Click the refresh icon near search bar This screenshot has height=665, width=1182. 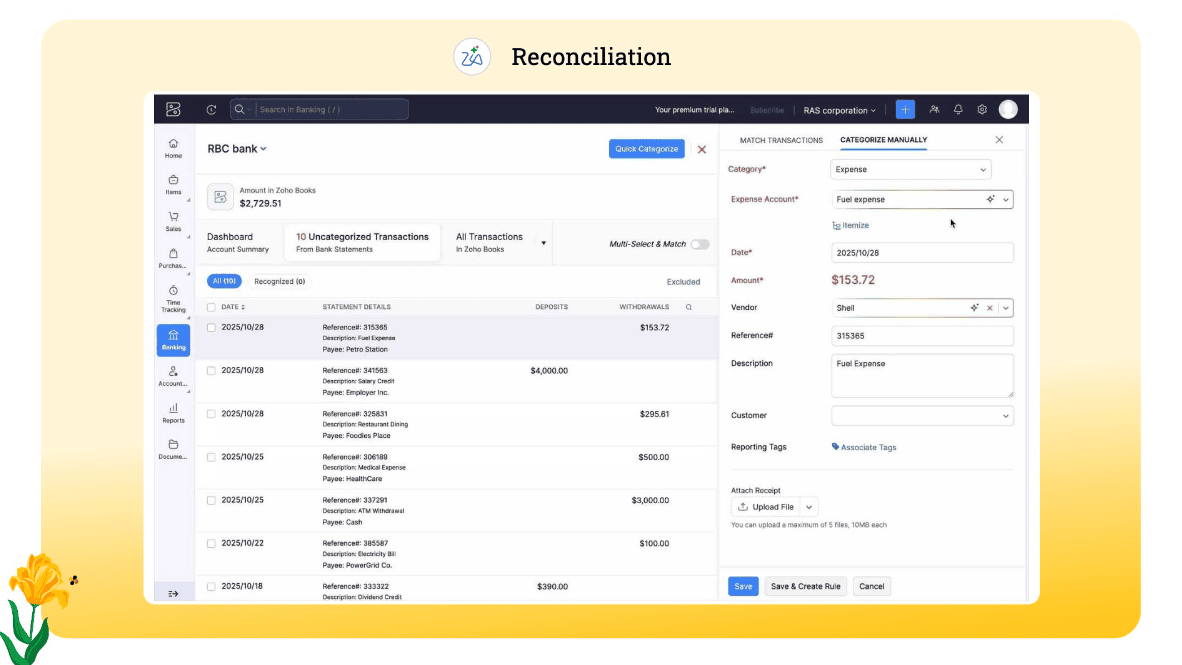coord(211,110)
